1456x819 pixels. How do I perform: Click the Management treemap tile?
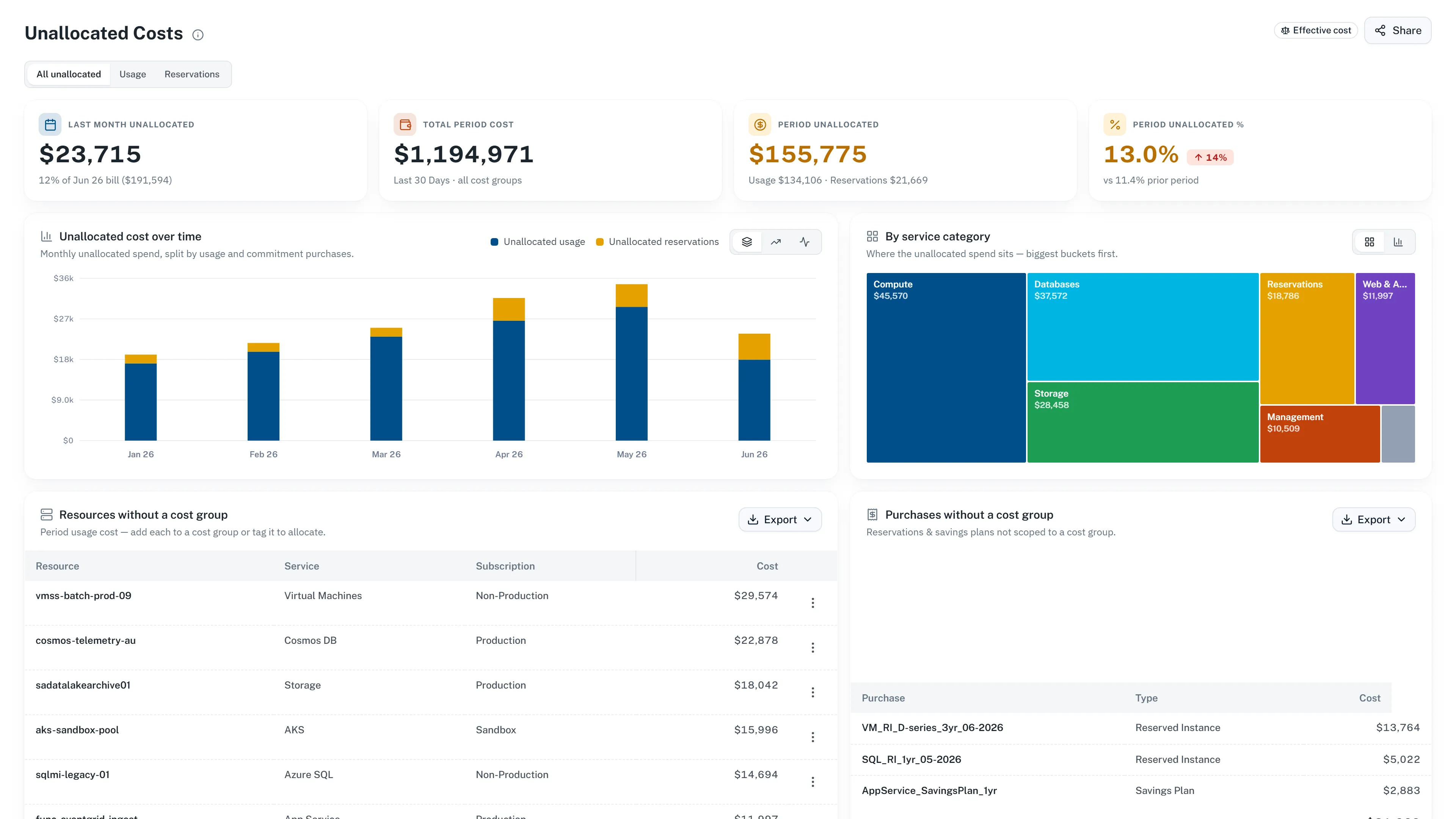[1320, 434]
